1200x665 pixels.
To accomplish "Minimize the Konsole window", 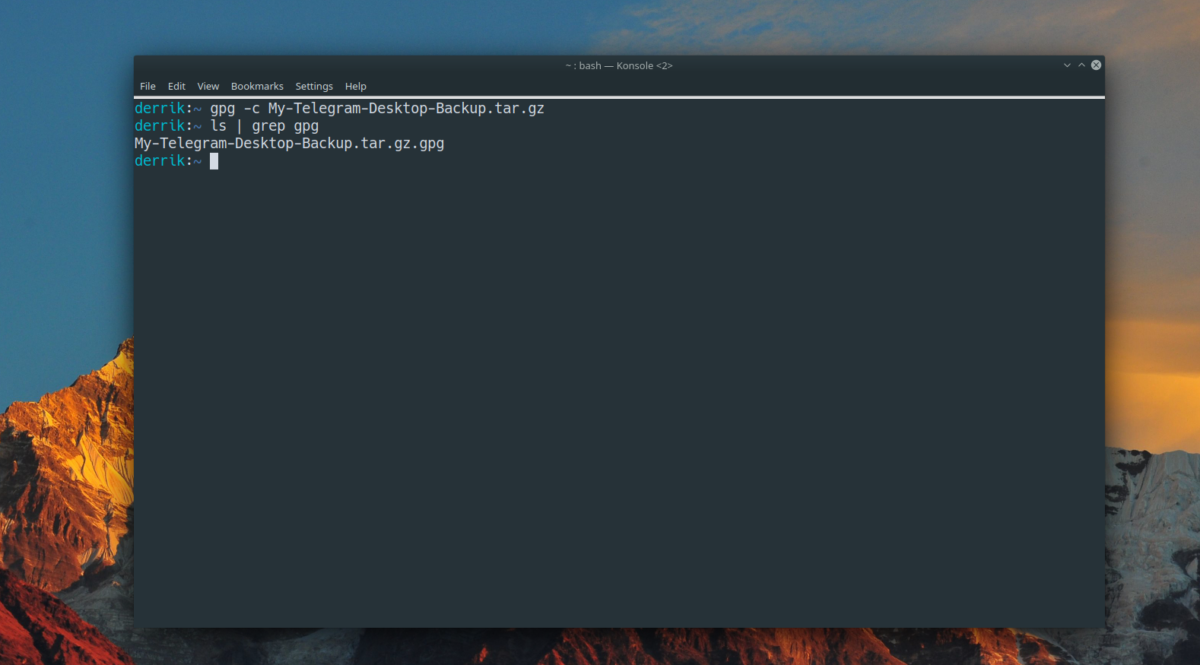I will tap(1067, 65).
